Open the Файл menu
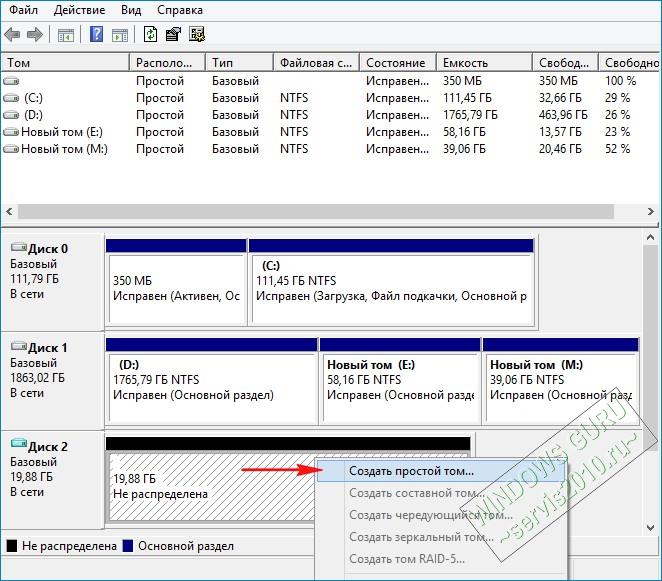662x581 pixels. [x=23, y=10]
